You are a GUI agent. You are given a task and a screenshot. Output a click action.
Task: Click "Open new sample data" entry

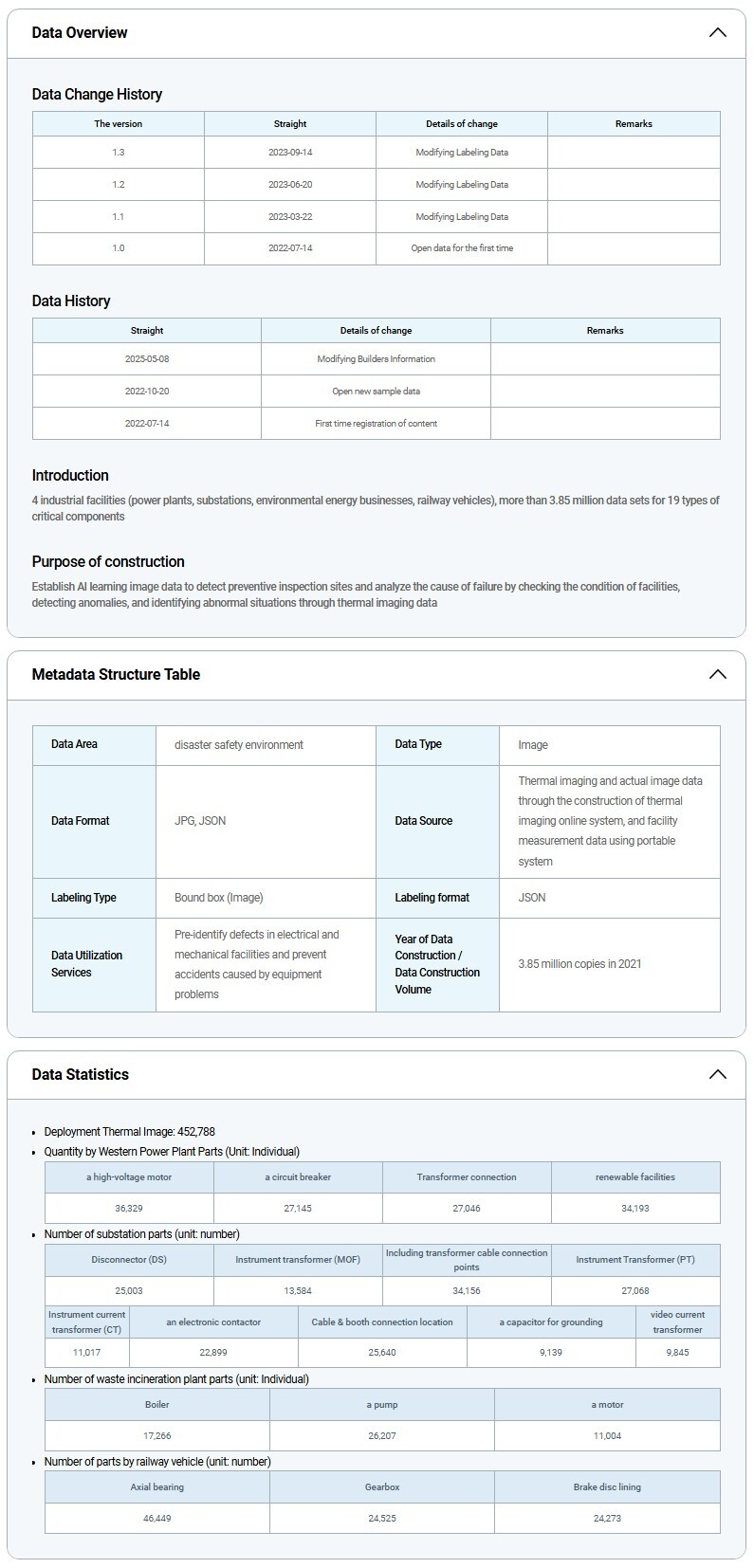(x=376, y=392)
